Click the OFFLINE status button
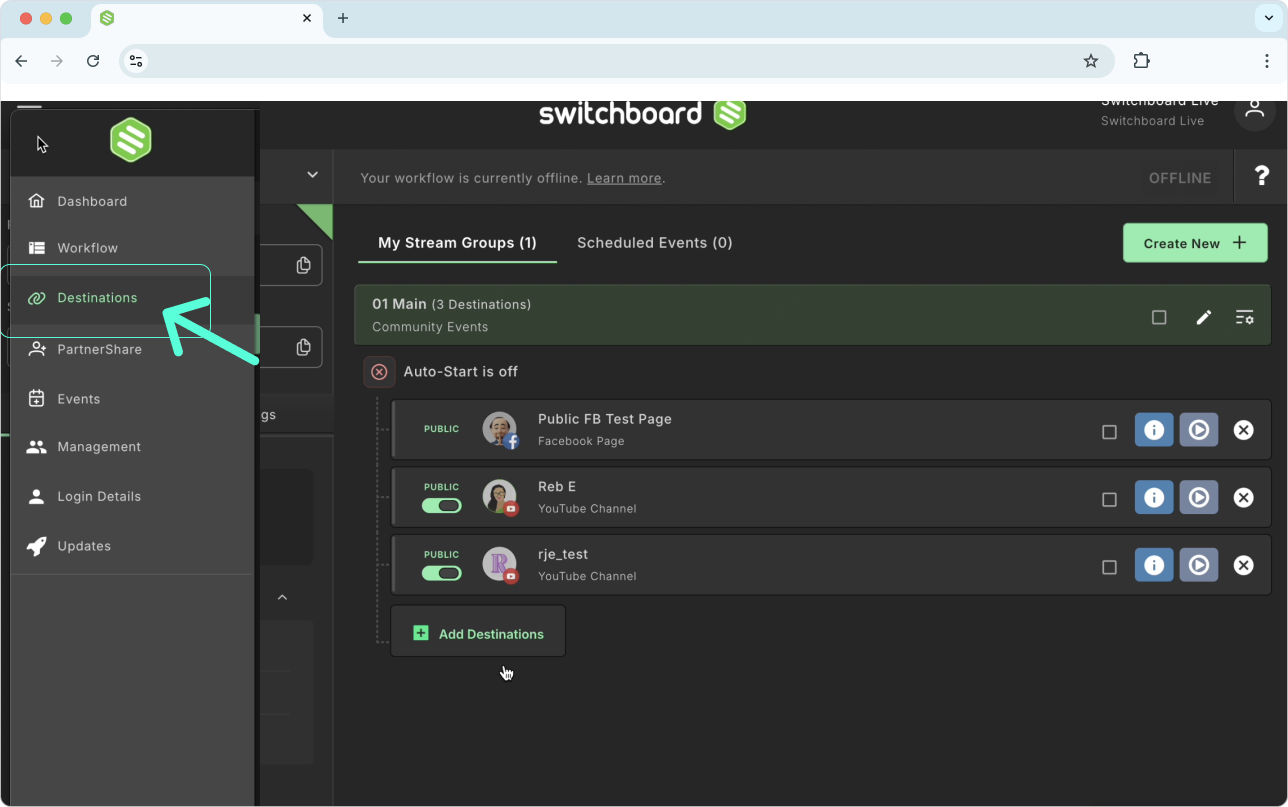 point(1180,178)
